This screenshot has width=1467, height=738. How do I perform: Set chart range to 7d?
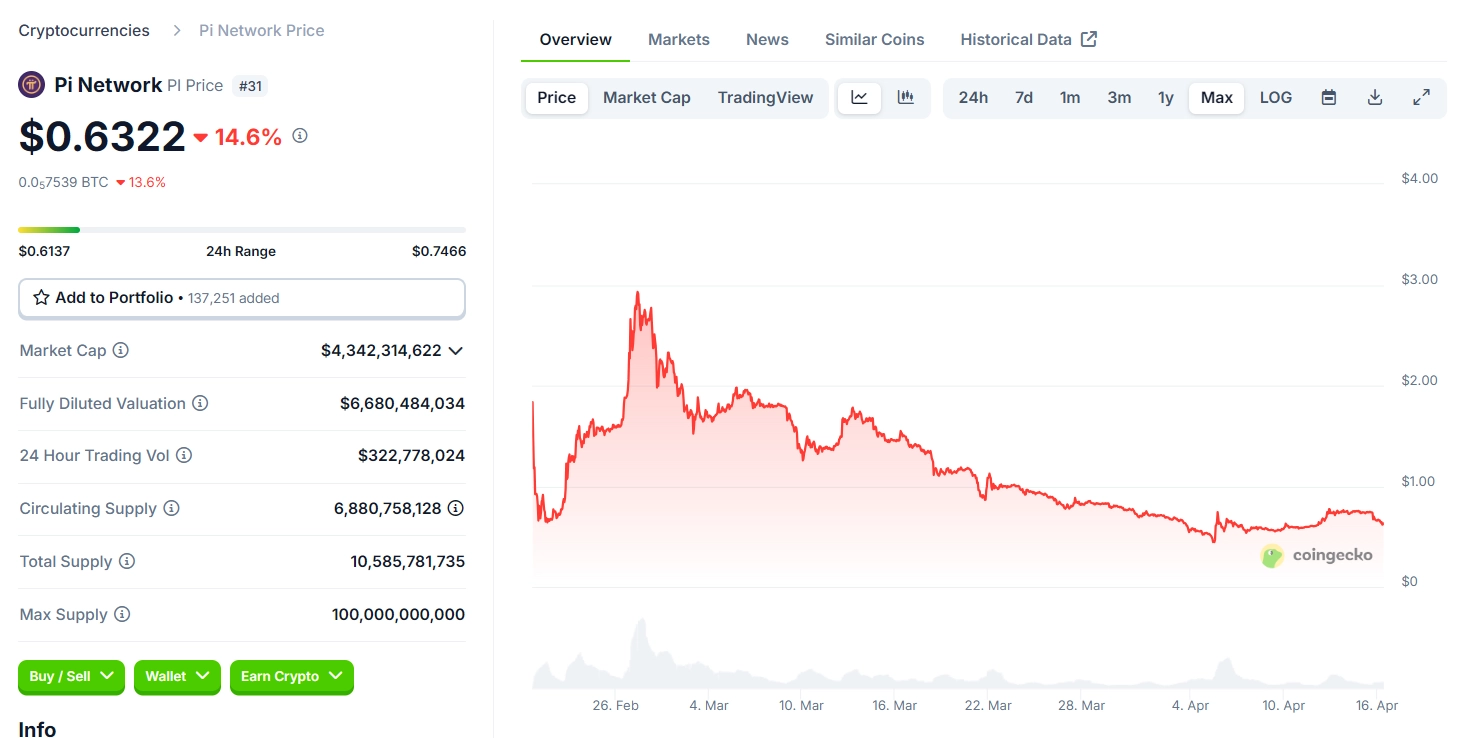[x=1024, y=98]
